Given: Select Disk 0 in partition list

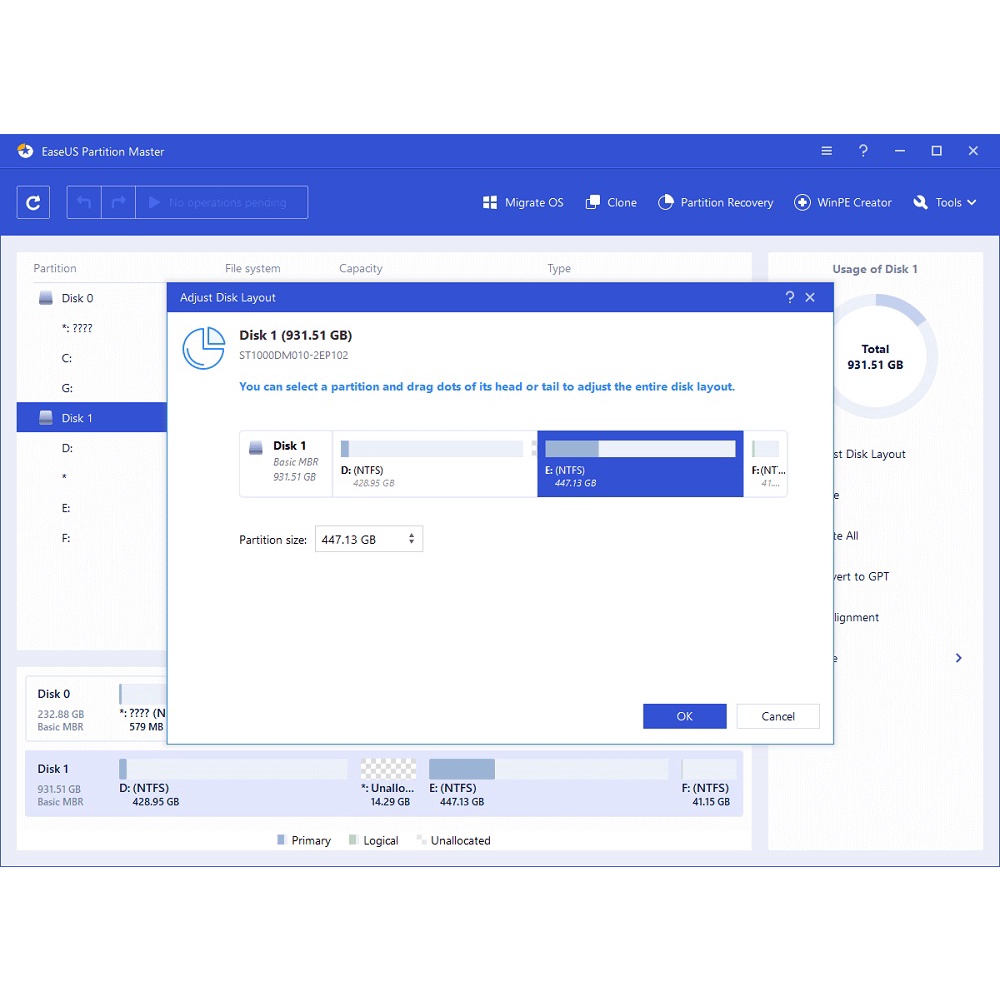Looking at the screenshot, I should [77, 298].
